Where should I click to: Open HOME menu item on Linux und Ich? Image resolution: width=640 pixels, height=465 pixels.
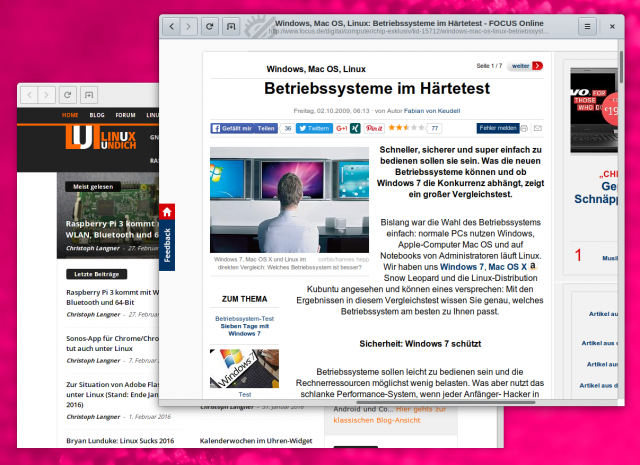[x=70, y=115]
